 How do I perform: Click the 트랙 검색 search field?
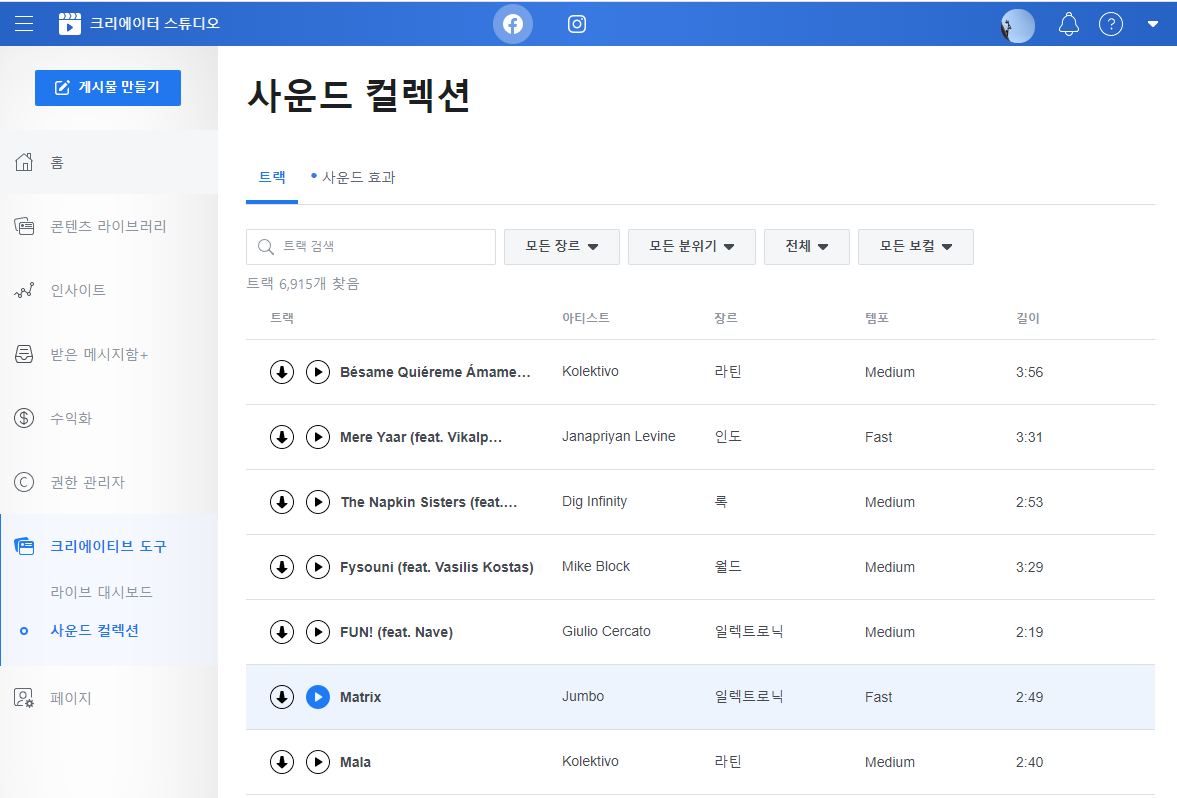[371, 247]
